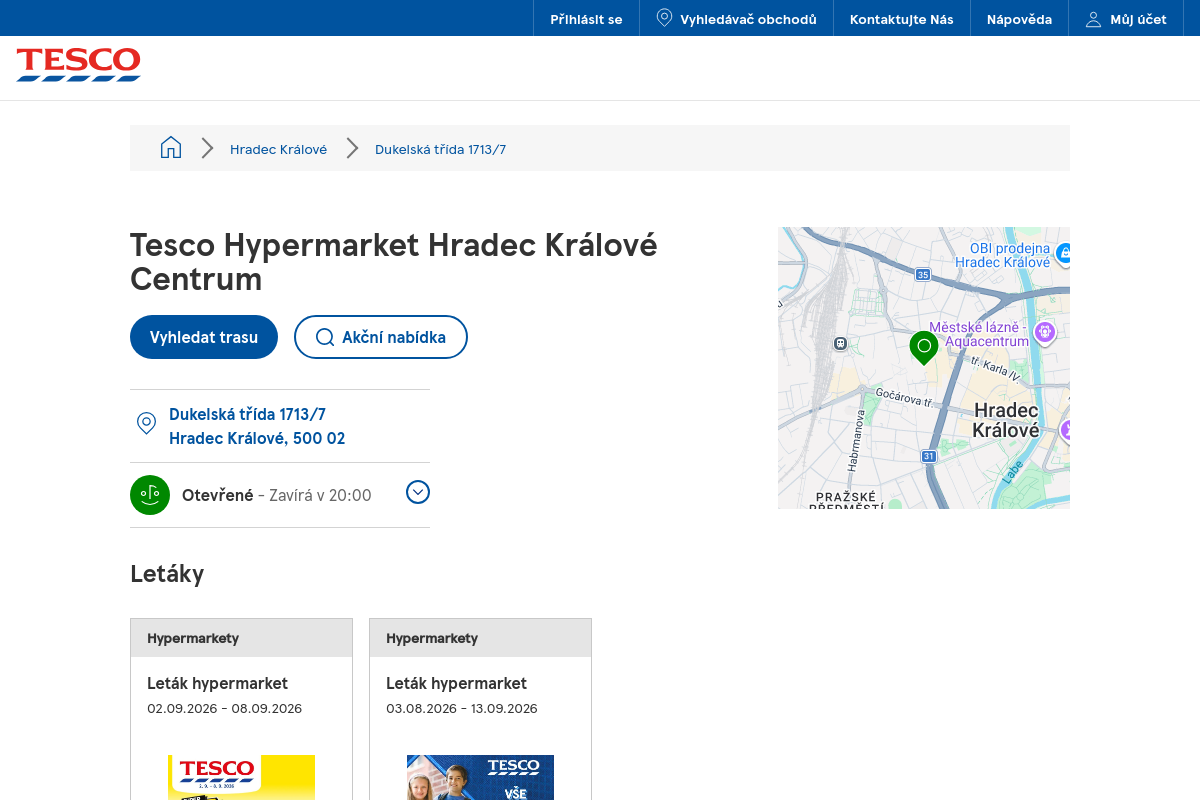
Task: Click the green open-status smiley icon
Action: [150, 495]
